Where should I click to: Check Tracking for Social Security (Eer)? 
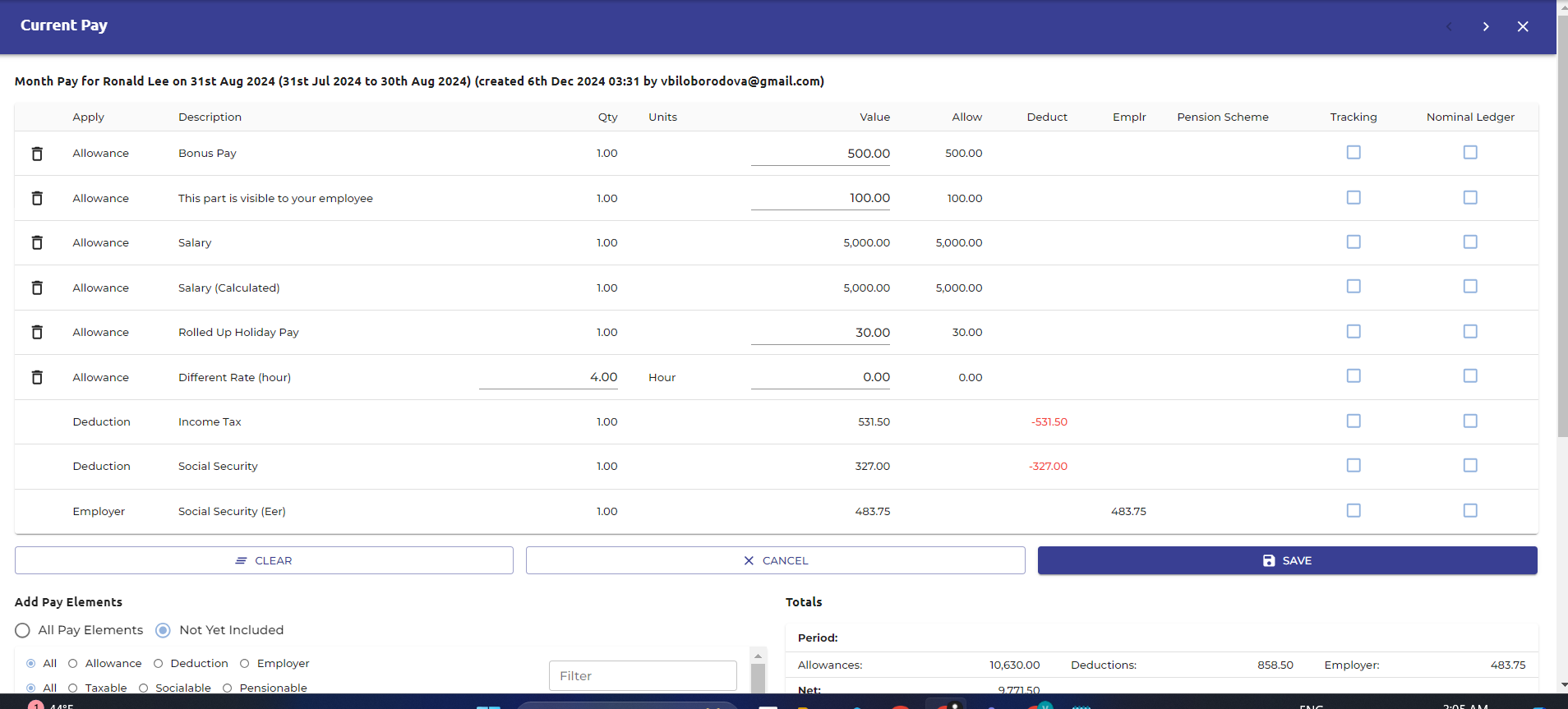pyautogui.click(x=1354, y=510)
